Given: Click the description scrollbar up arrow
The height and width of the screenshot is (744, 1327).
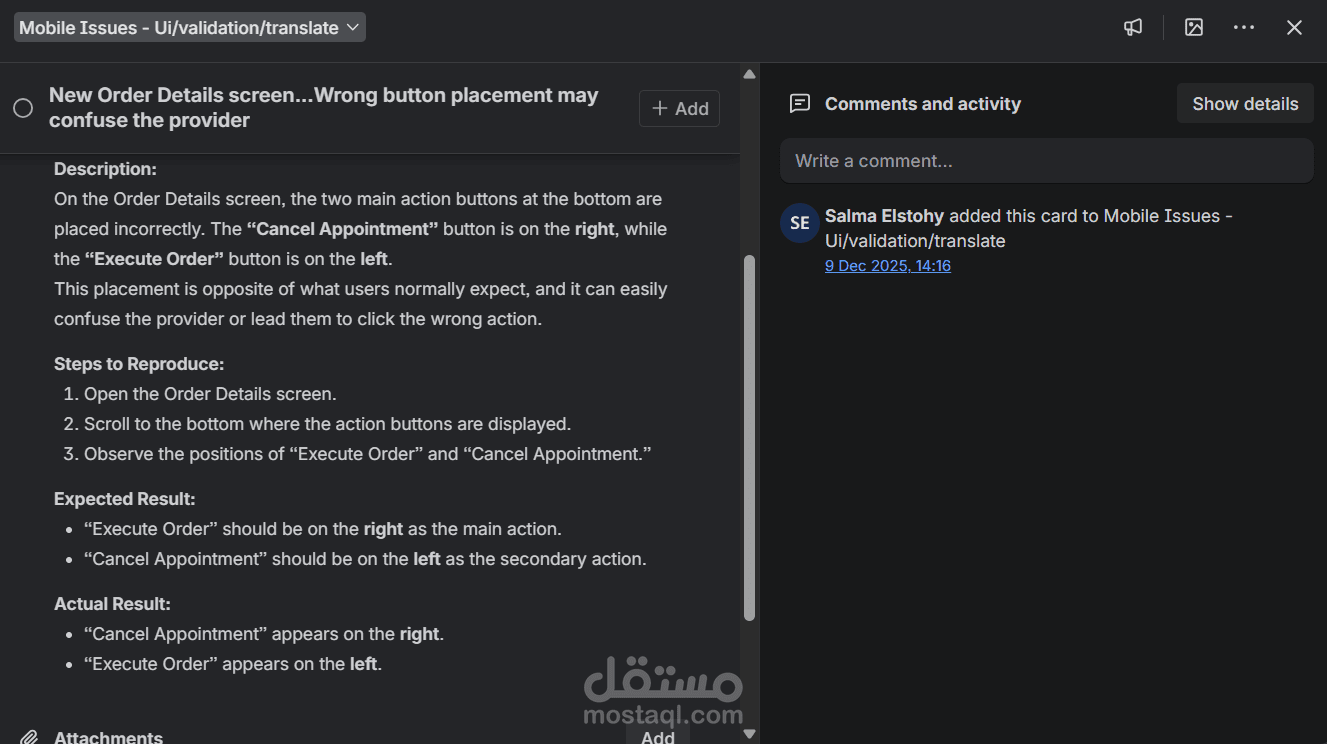Looking at the screenshot, I should (749, 74).
